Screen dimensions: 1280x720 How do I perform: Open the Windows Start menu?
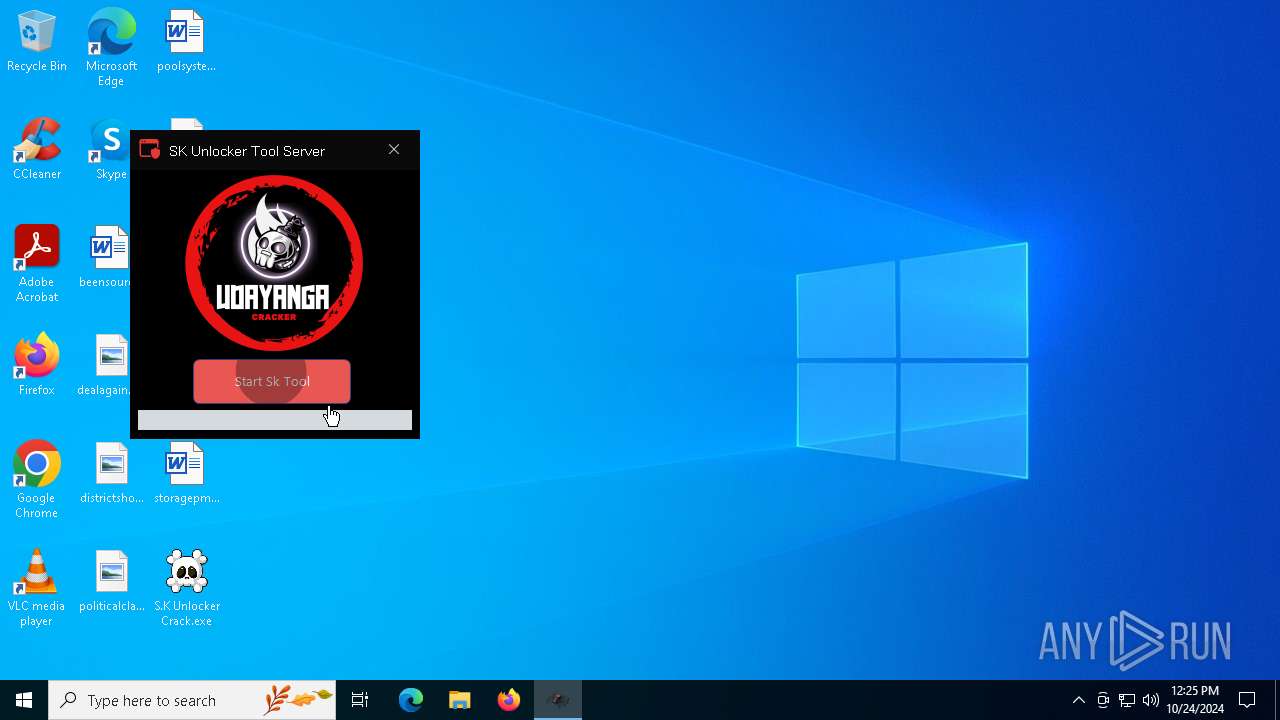tap(24, 700)
